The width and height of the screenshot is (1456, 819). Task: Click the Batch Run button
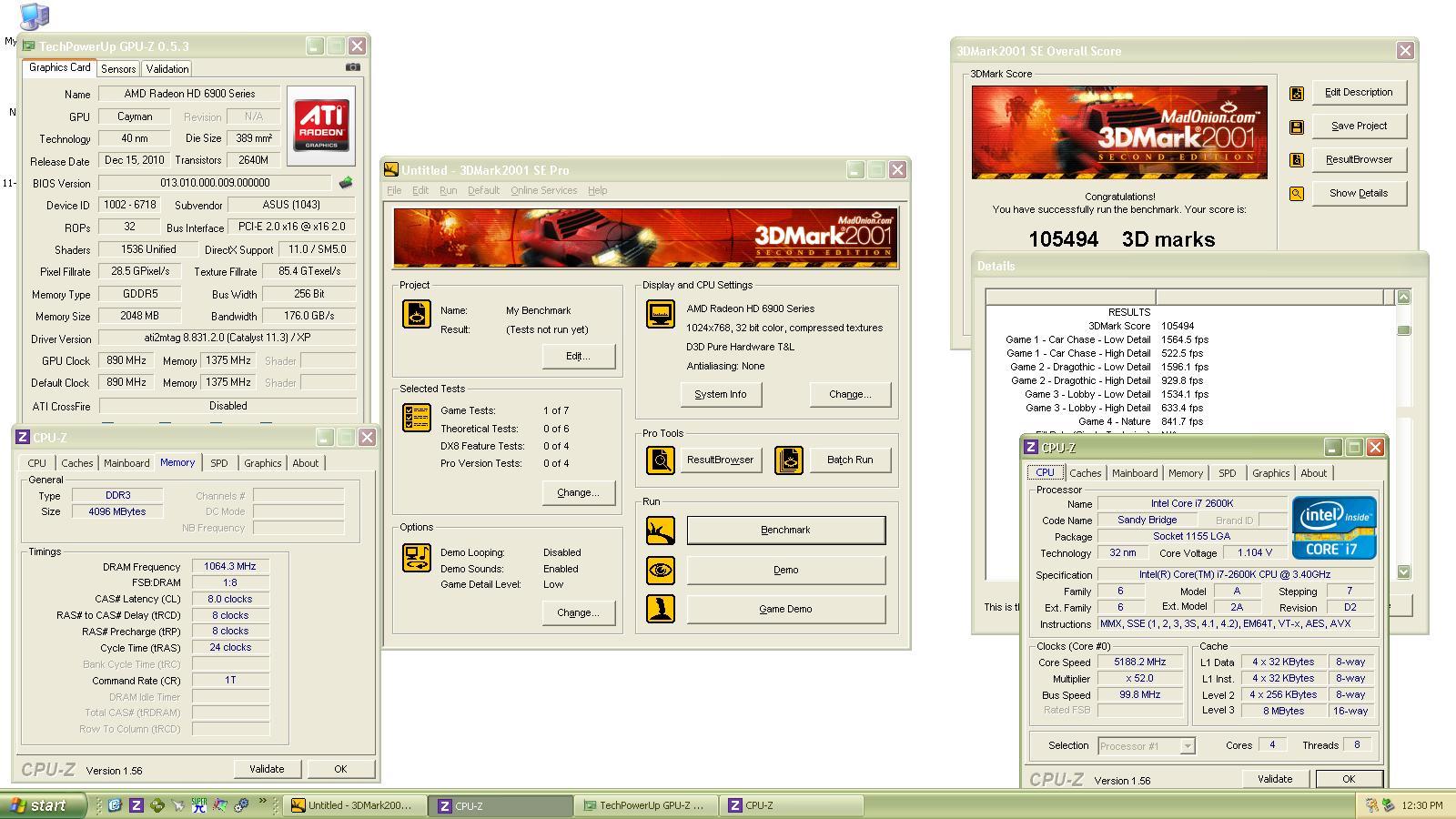(850, 460)
